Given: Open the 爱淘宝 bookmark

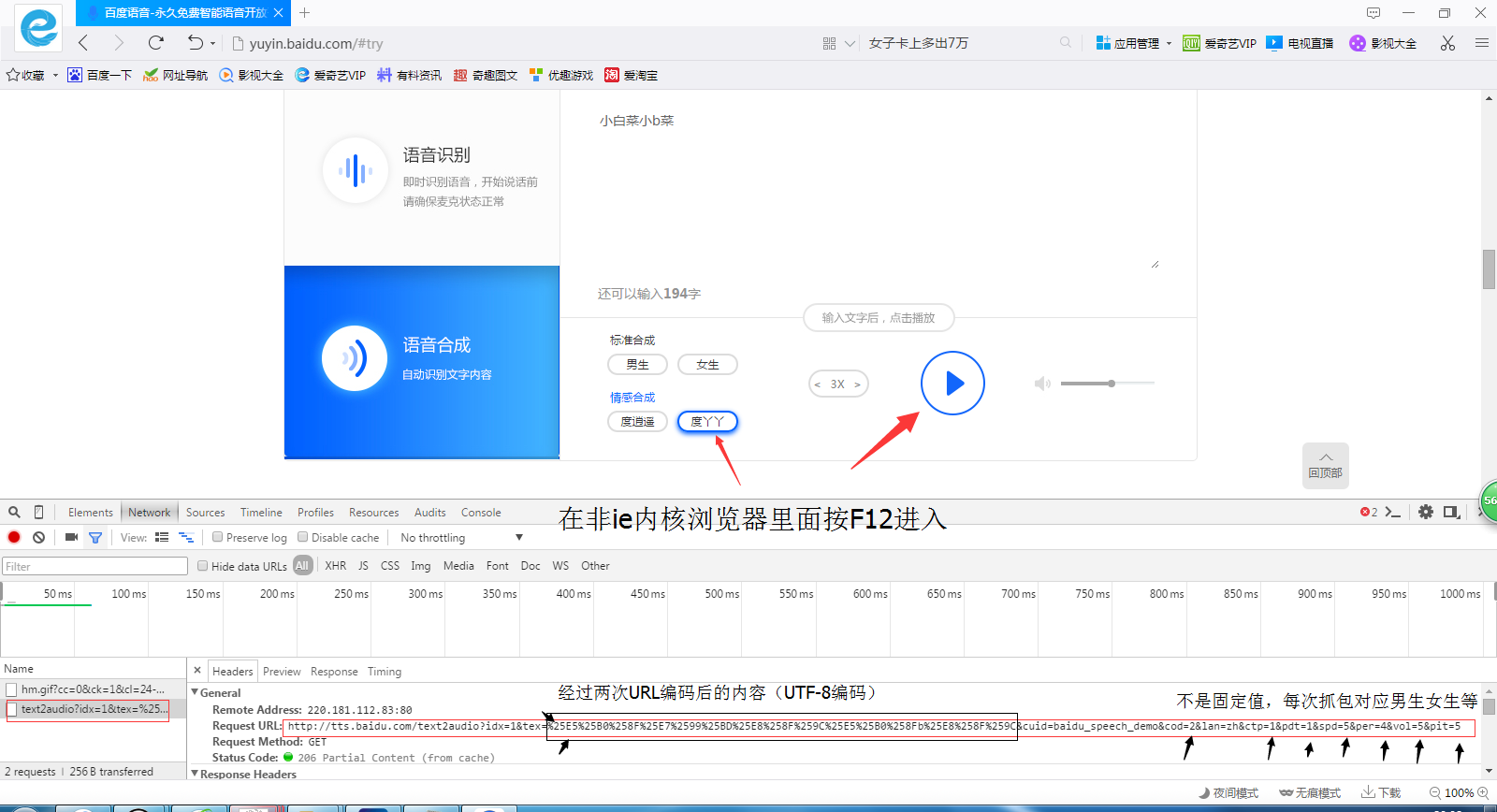Looking at the screenshot, I should pos(631,75).
